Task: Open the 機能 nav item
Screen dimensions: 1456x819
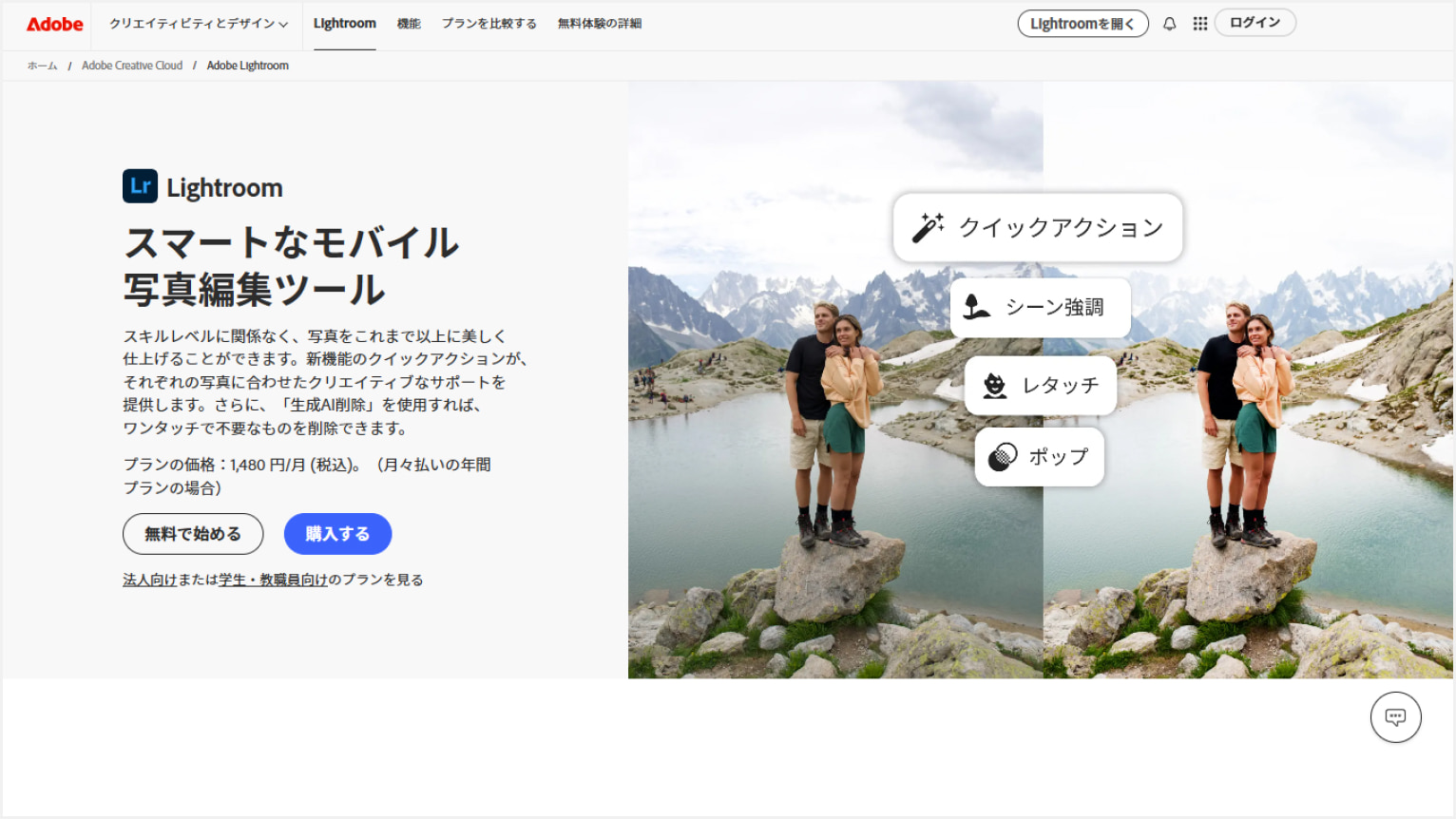Action: (x=409, y=24)
